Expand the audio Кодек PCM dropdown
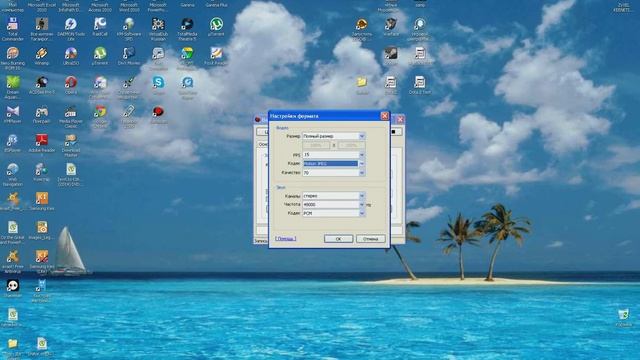The width and height of the screenshot is (640, 360). 362,213
